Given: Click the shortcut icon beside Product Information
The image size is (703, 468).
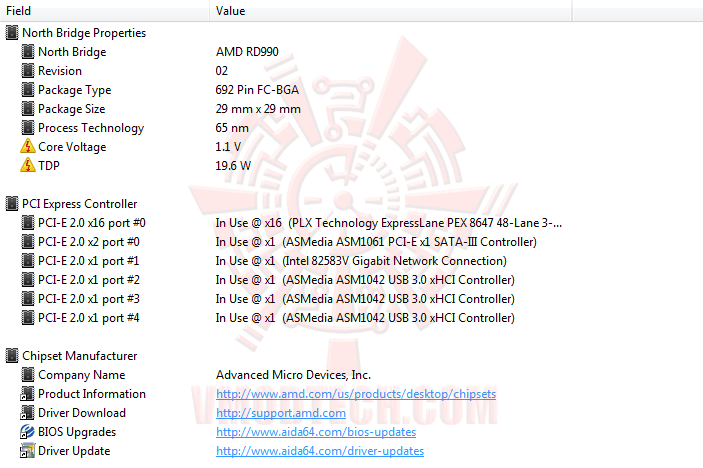Looking at the screenshot, I should (x=27, y=394).
